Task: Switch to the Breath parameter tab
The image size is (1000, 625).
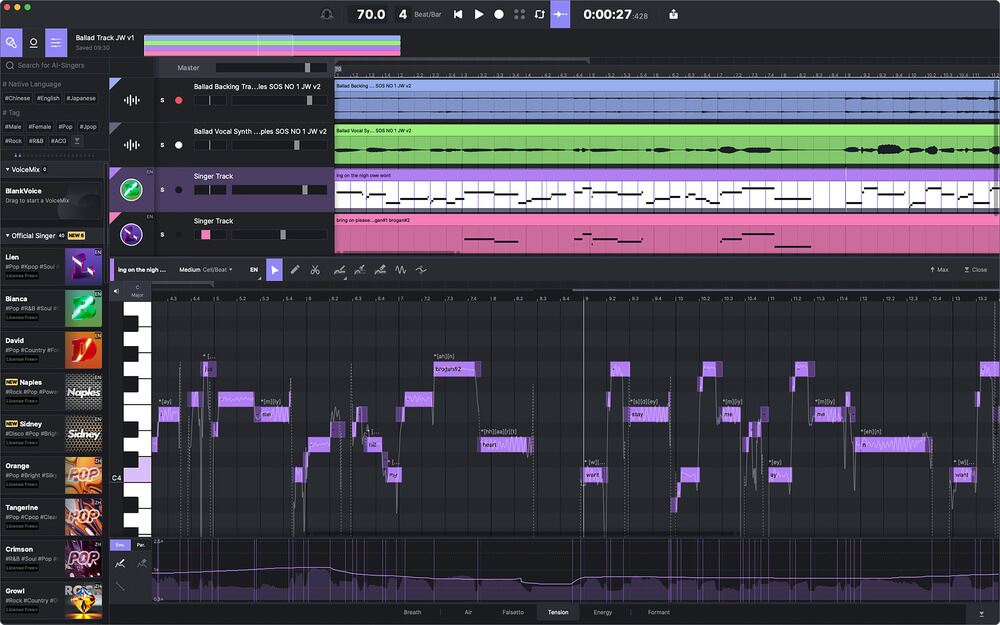Action: [x=412, y=612]
